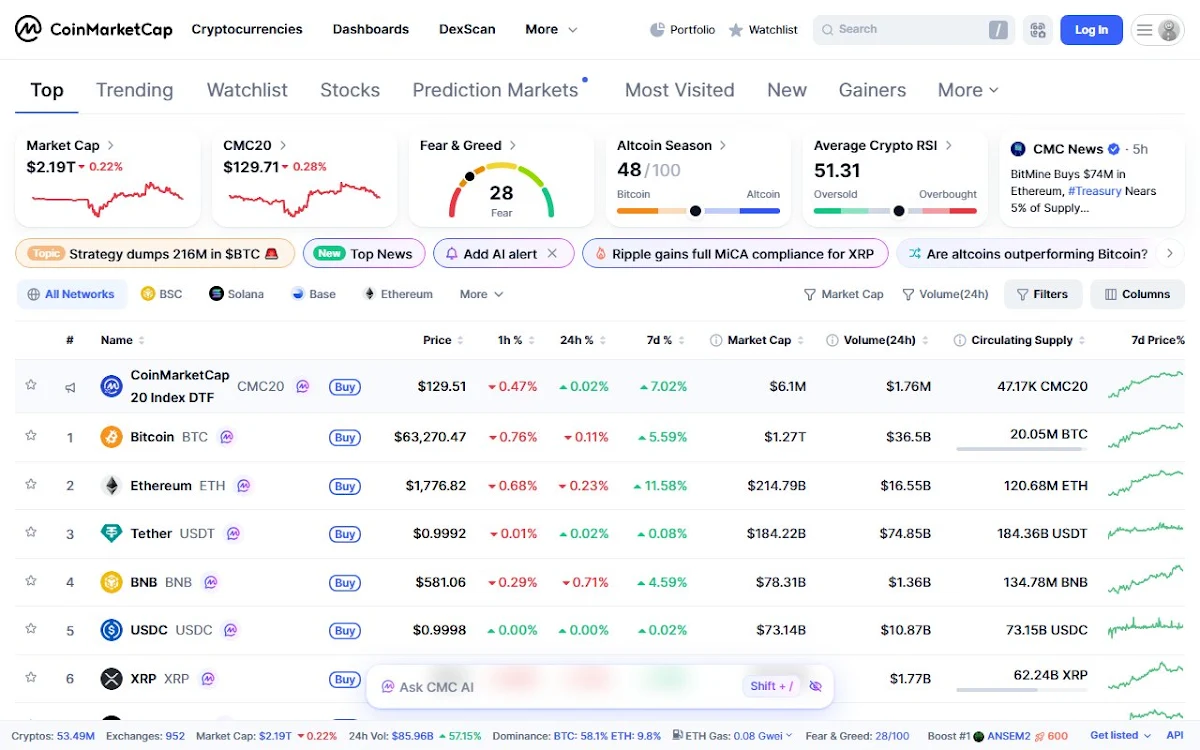Open the Filters button

(x=1042, y=294)
